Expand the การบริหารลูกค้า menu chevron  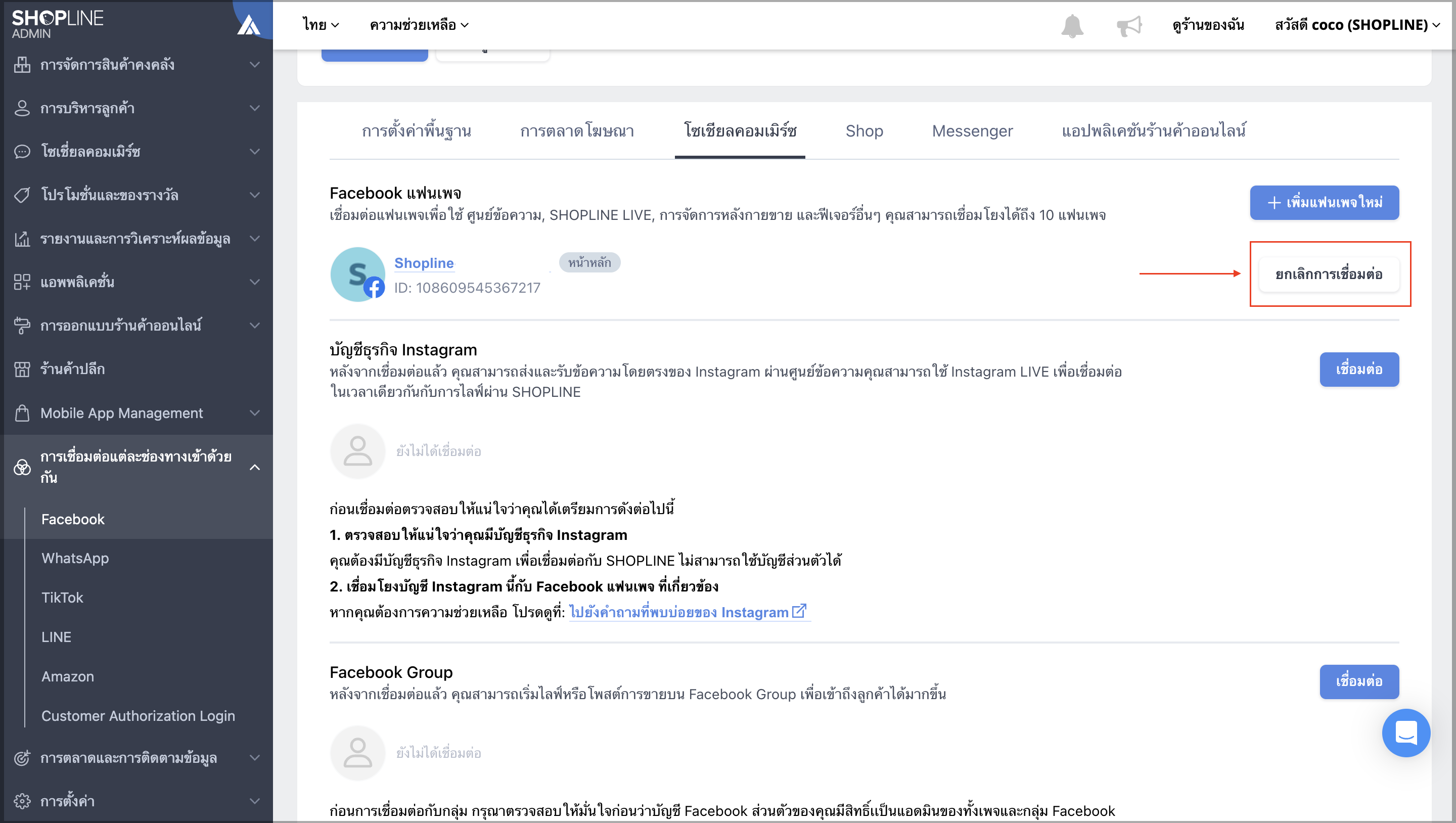(255, 108)
